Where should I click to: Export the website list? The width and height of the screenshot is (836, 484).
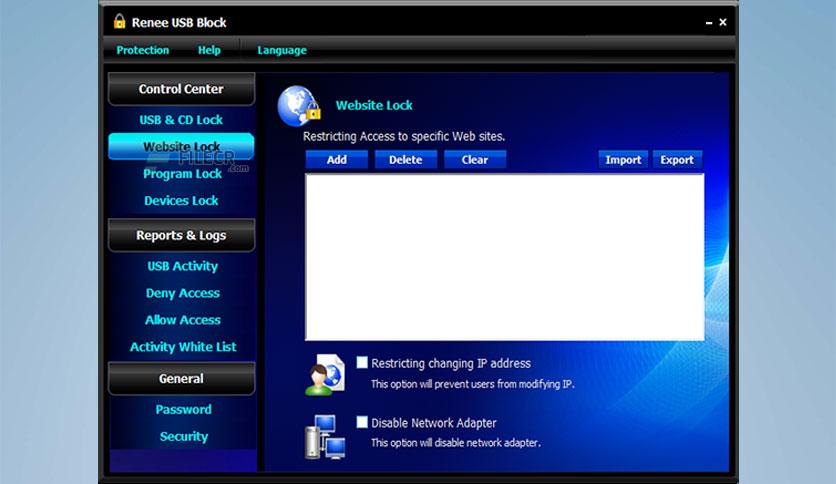pyautogui.click(x=677, y=159)
